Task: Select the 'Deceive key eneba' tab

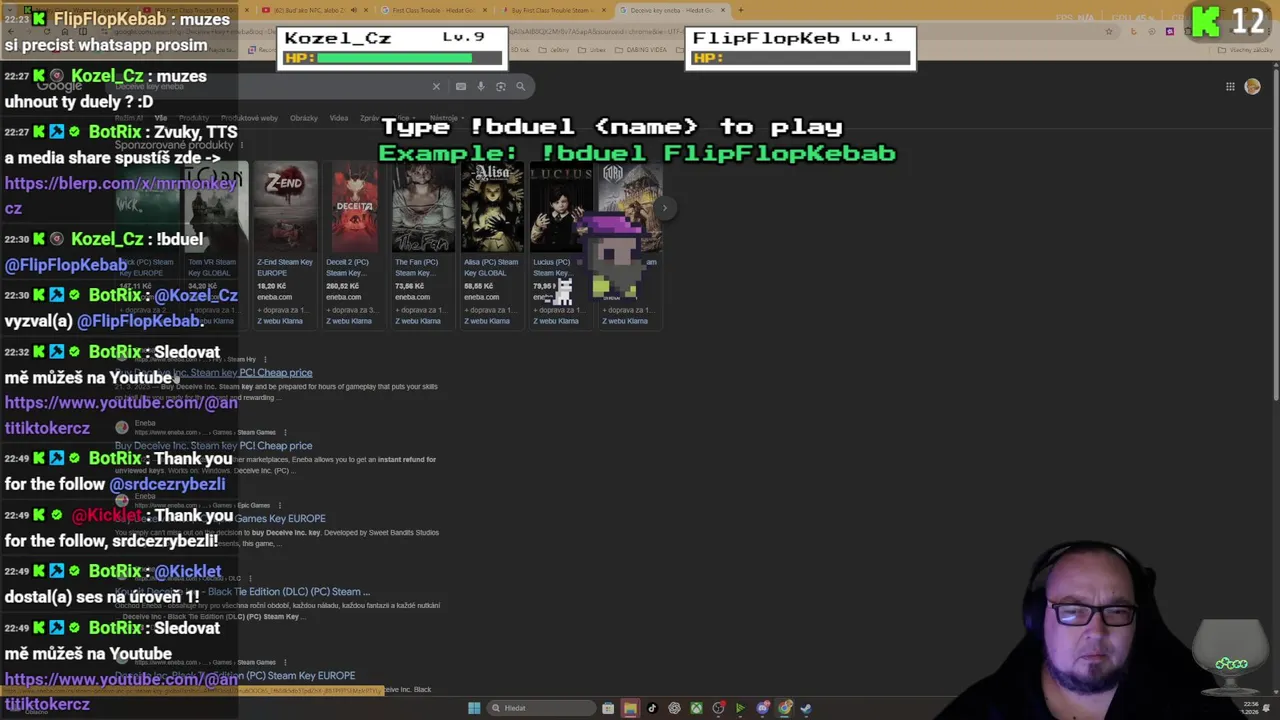Action: 672,10
